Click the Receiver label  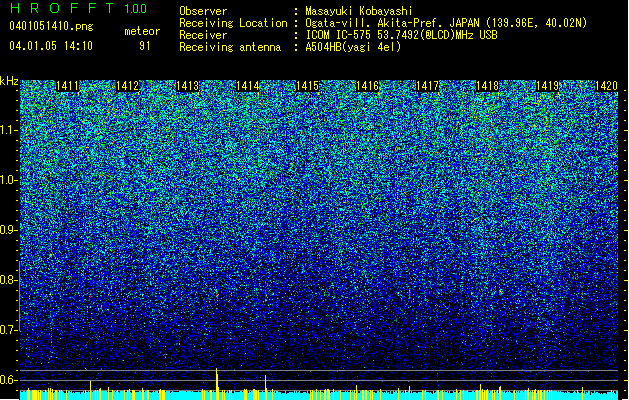point(203,35)
